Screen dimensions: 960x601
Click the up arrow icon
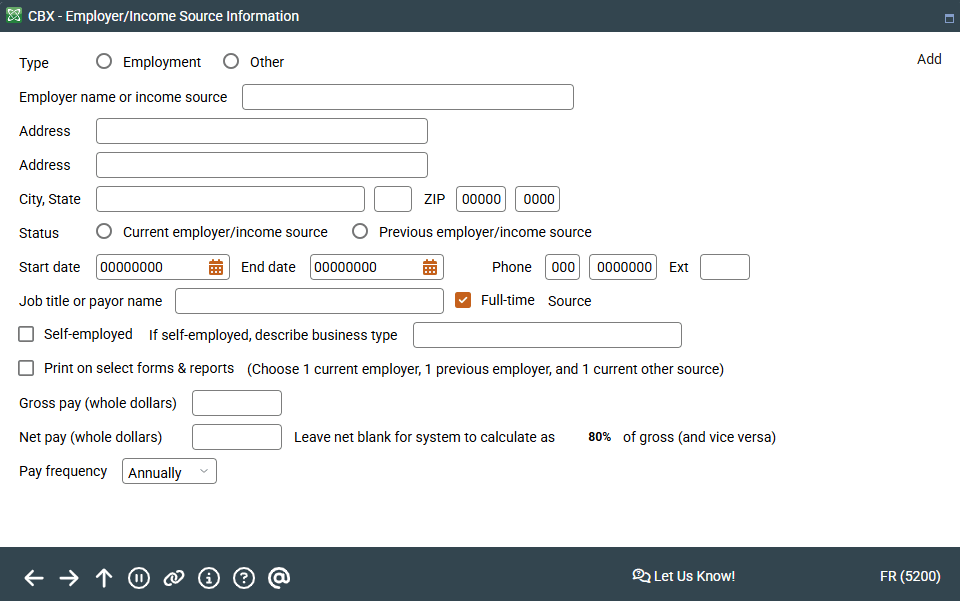coord(103,577)
